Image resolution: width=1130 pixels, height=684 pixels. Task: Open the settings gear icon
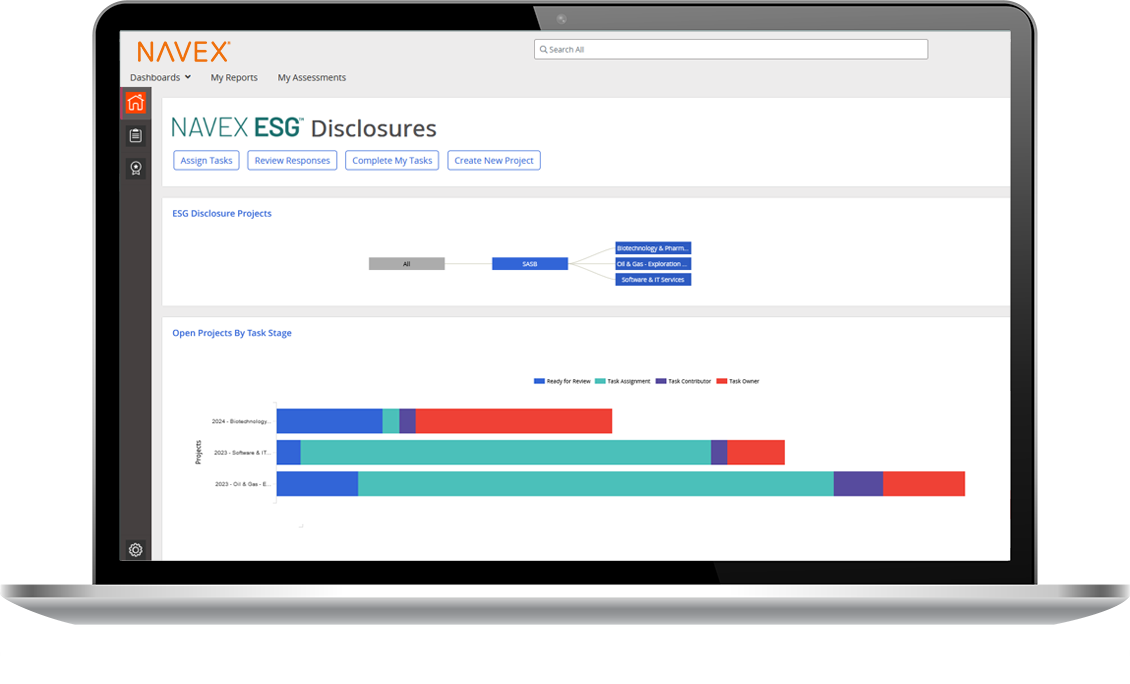coord(135,550)
